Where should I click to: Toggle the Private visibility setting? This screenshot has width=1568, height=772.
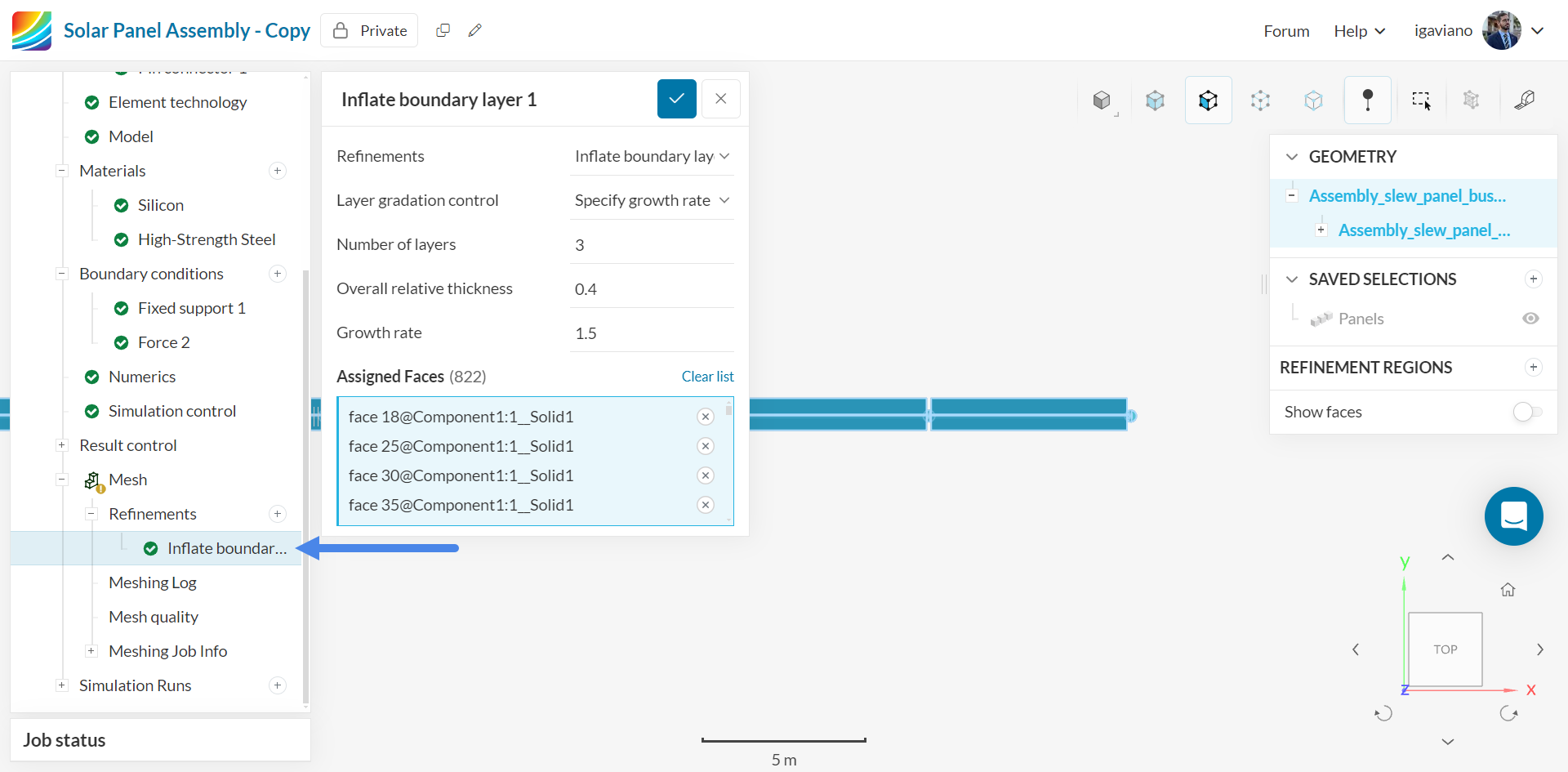pyautogui.click(x=369, y=30)
